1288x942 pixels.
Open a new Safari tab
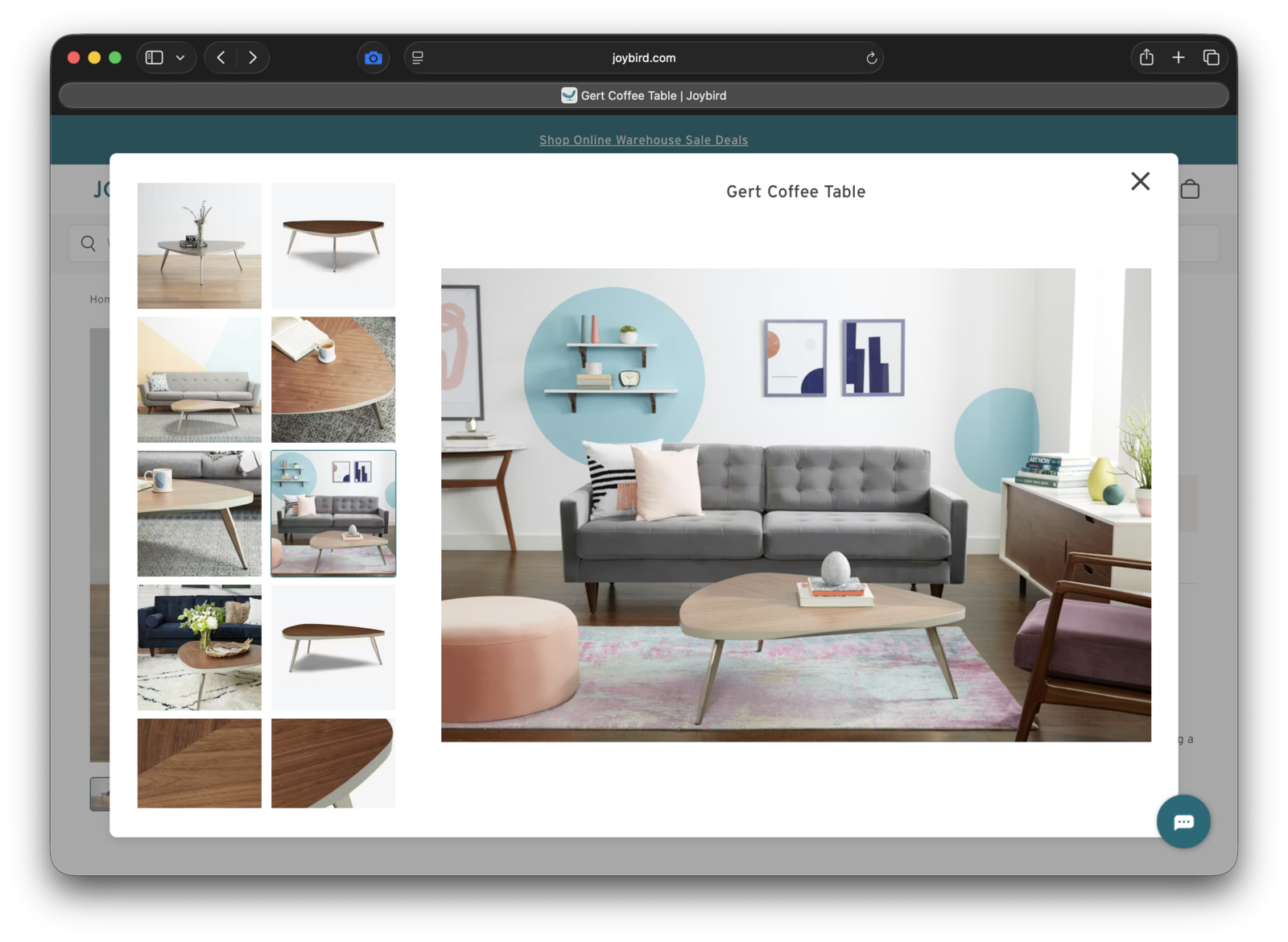click(1179, 58)
